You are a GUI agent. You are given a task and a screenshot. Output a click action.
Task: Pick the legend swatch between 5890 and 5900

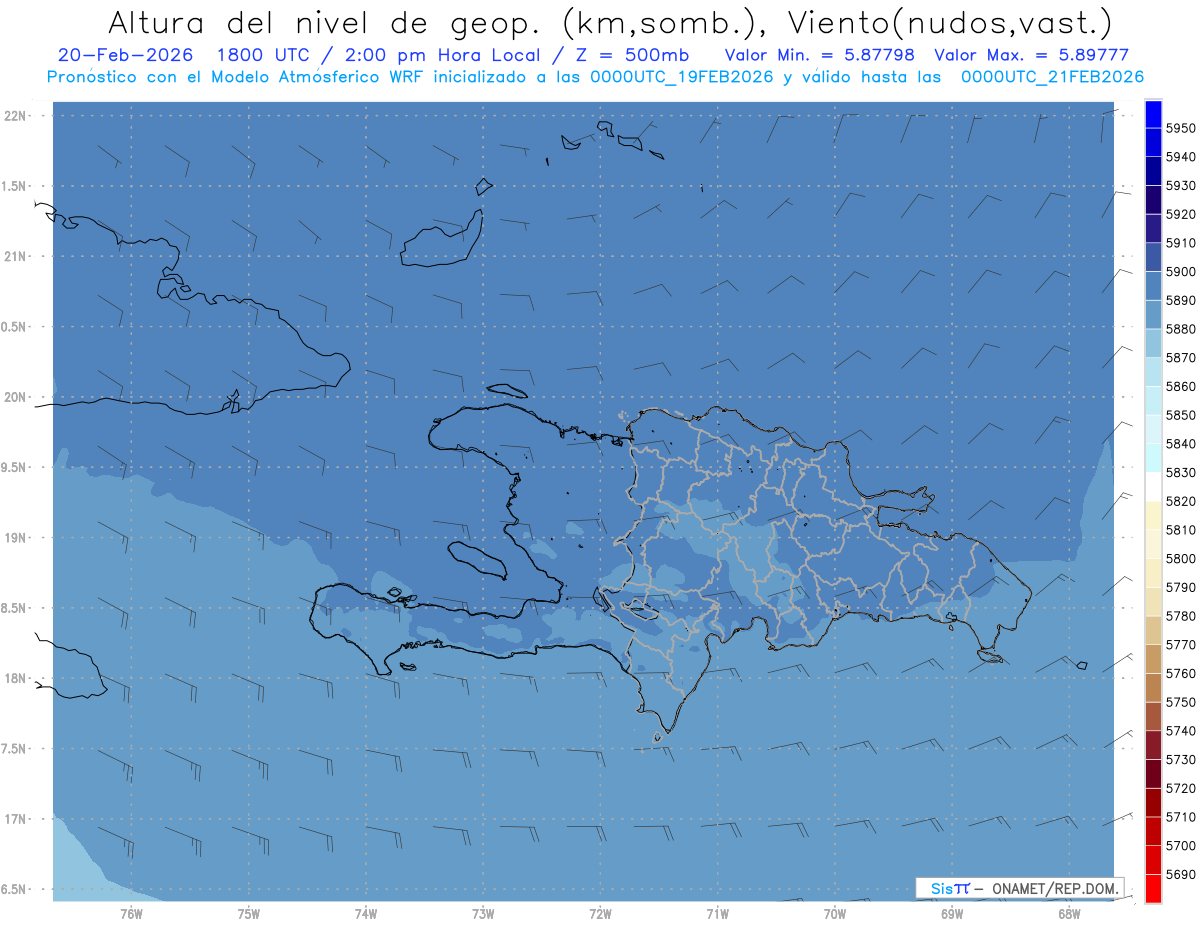click(1152, 287)
